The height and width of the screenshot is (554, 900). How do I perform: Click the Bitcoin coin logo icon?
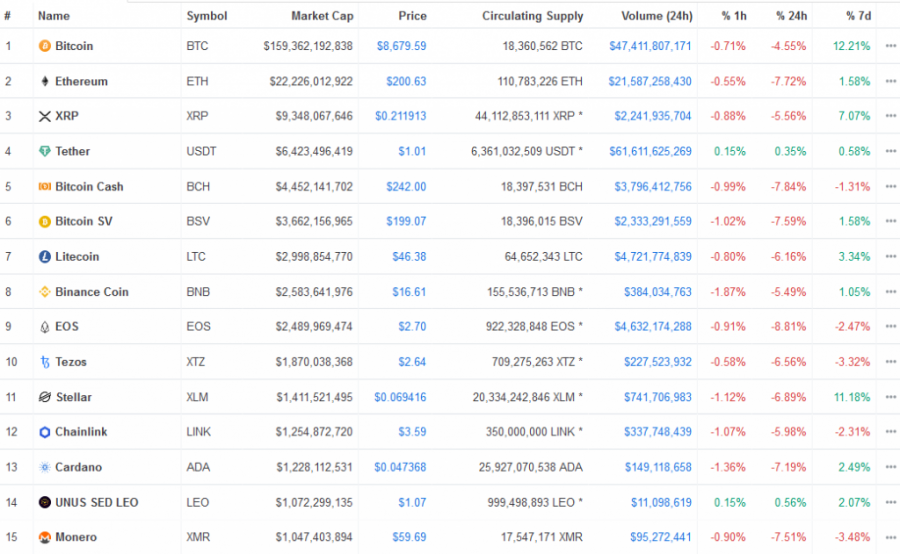(x=44, y=46)
